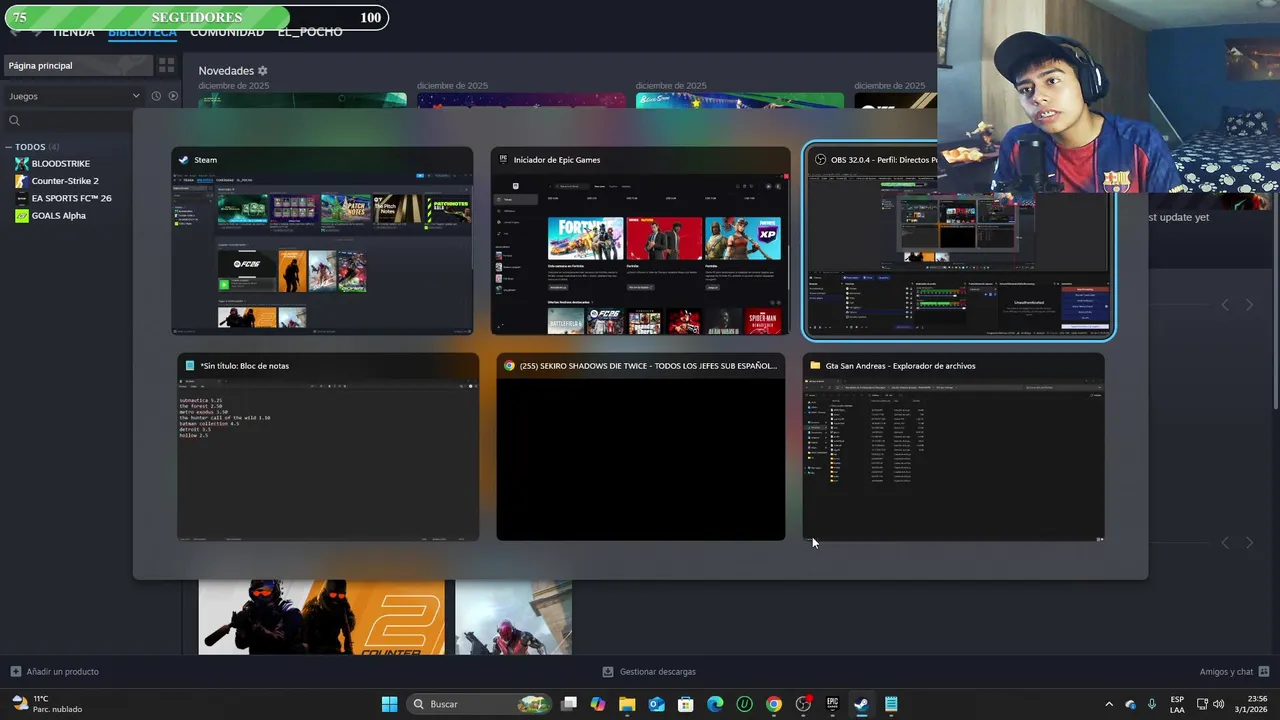This screenshot has width=1280, height=720.
Task: Switch to the Bloc de notas window thumbnail
Action: (x=328, y=447)
